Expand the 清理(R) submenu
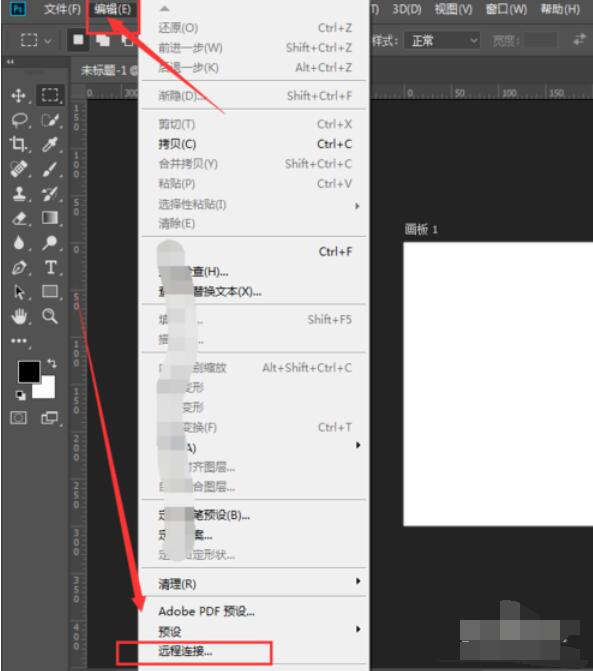 (x=358, y=581)
